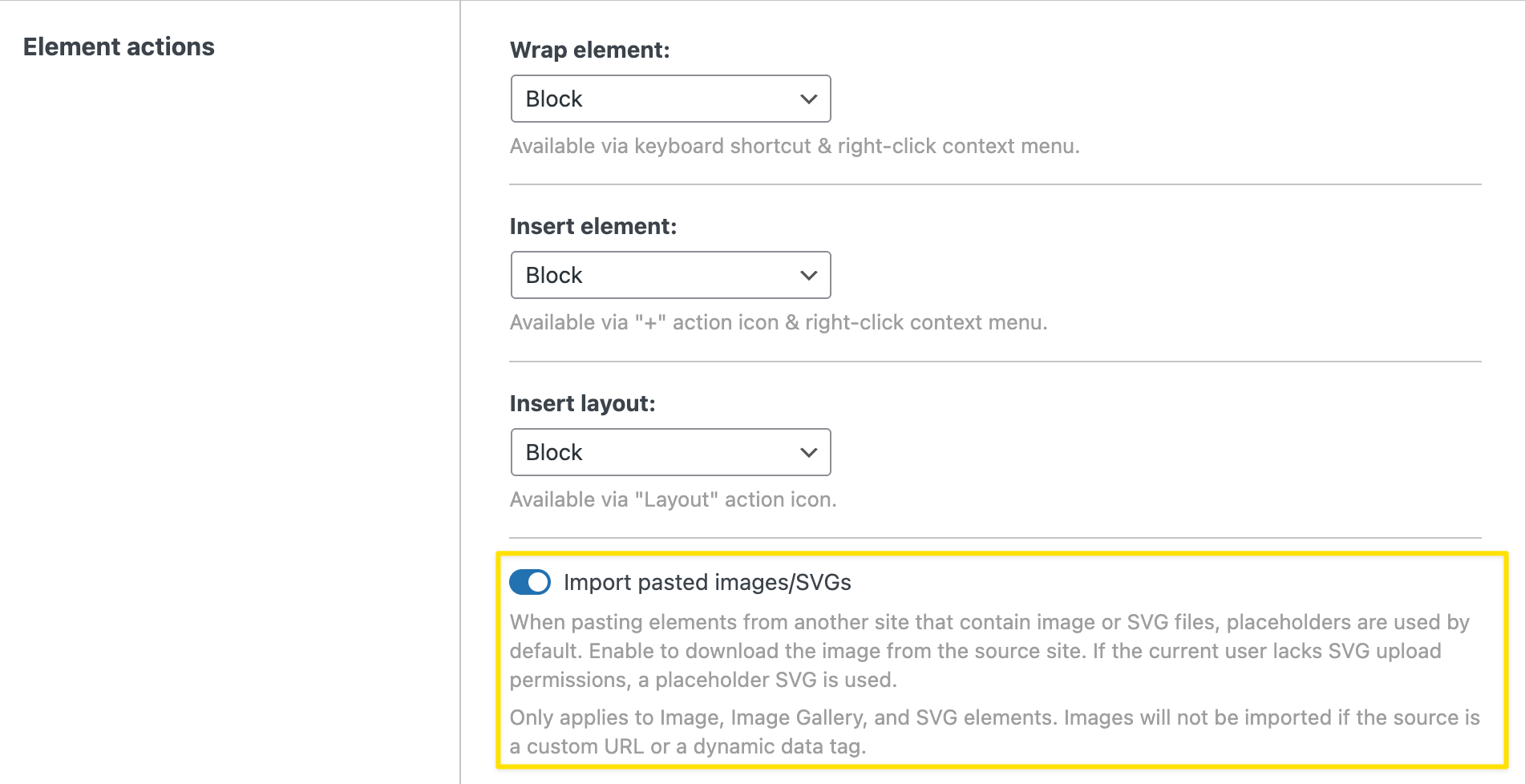Click the keyboard shortcut help text under Wrap element
The height and width of the screenshot is (784, 1525).
pyautogui.click(x=794, y=146)
